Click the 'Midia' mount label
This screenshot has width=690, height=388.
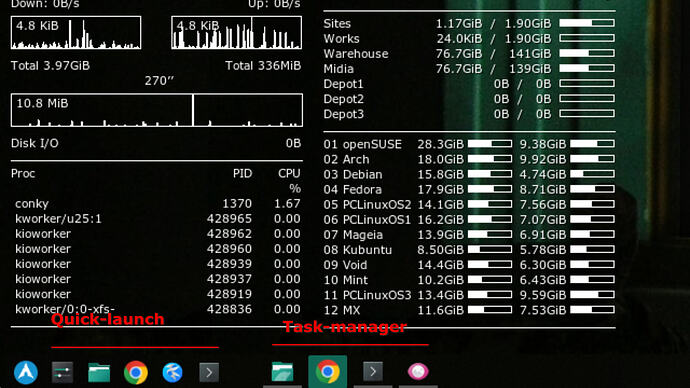338,69
